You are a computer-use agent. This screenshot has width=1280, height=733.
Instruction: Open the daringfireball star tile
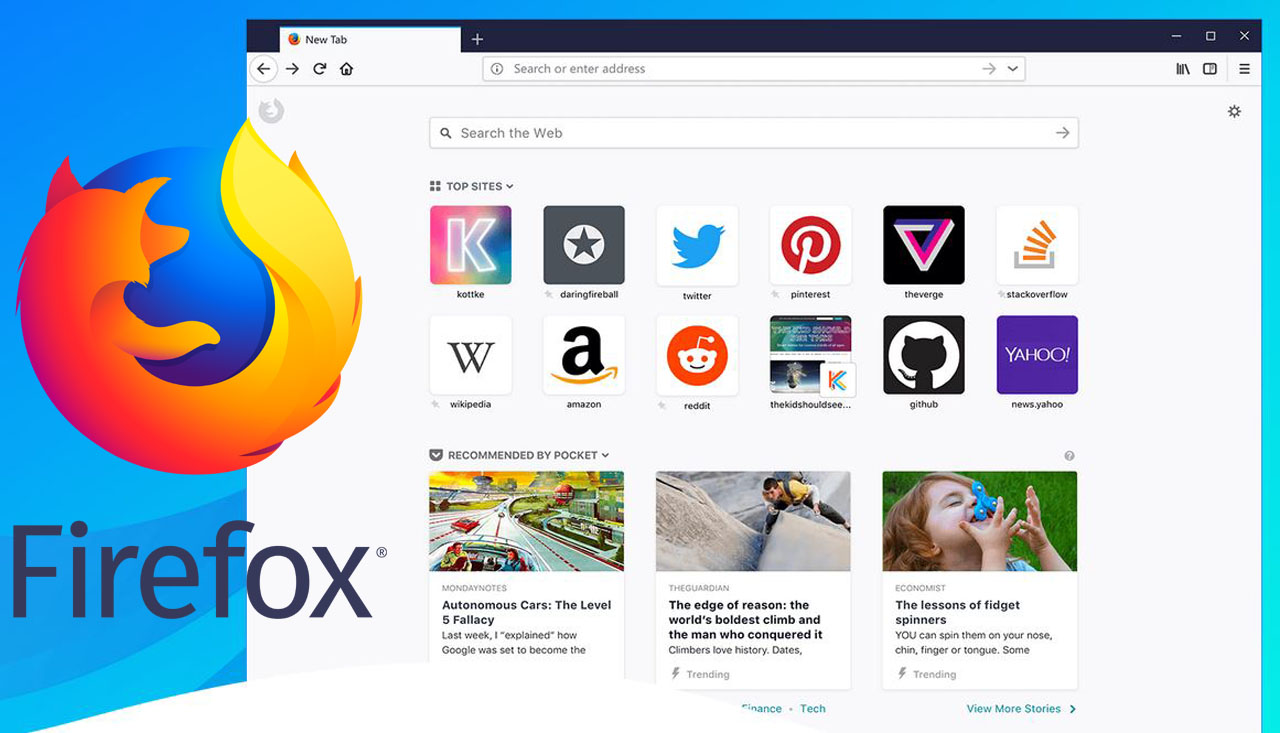click(584, 245)
